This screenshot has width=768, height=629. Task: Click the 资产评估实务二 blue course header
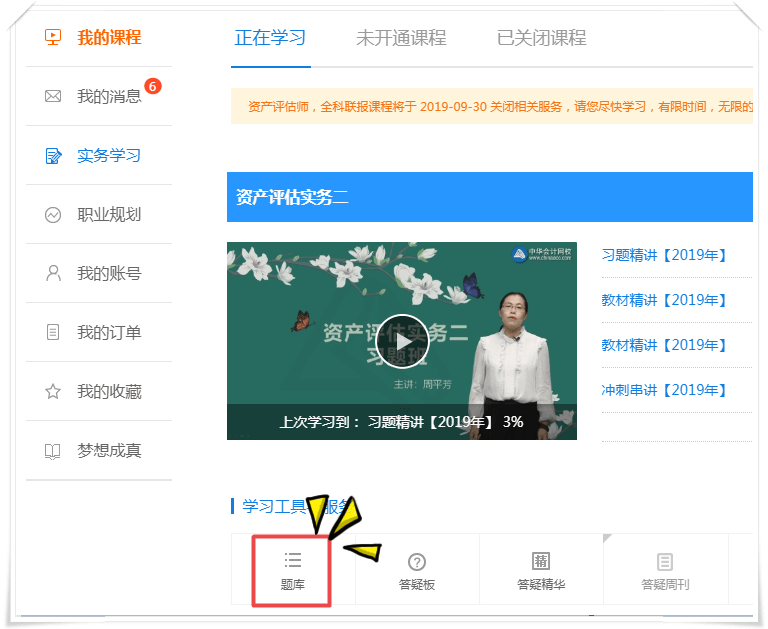[490, 197]
